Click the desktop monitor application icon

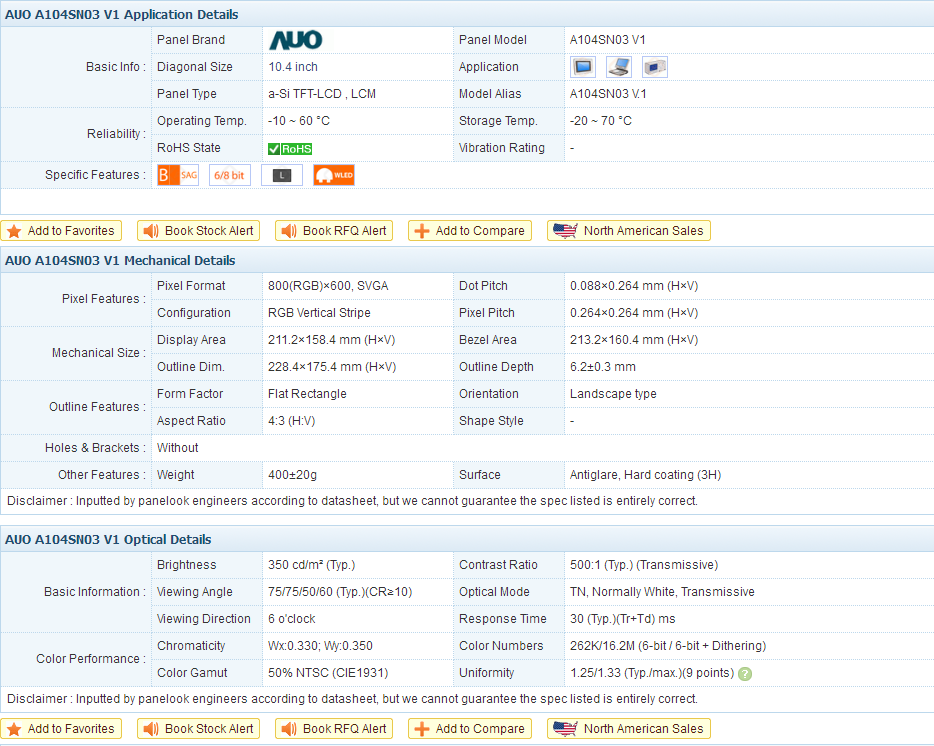[x=583, y=67]
